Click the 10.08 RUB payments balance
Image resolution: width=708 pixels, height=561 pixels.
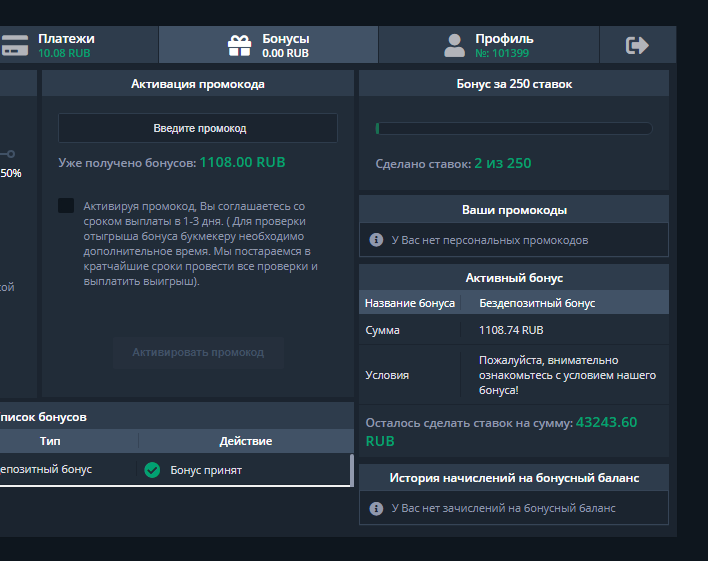(64, 53)
